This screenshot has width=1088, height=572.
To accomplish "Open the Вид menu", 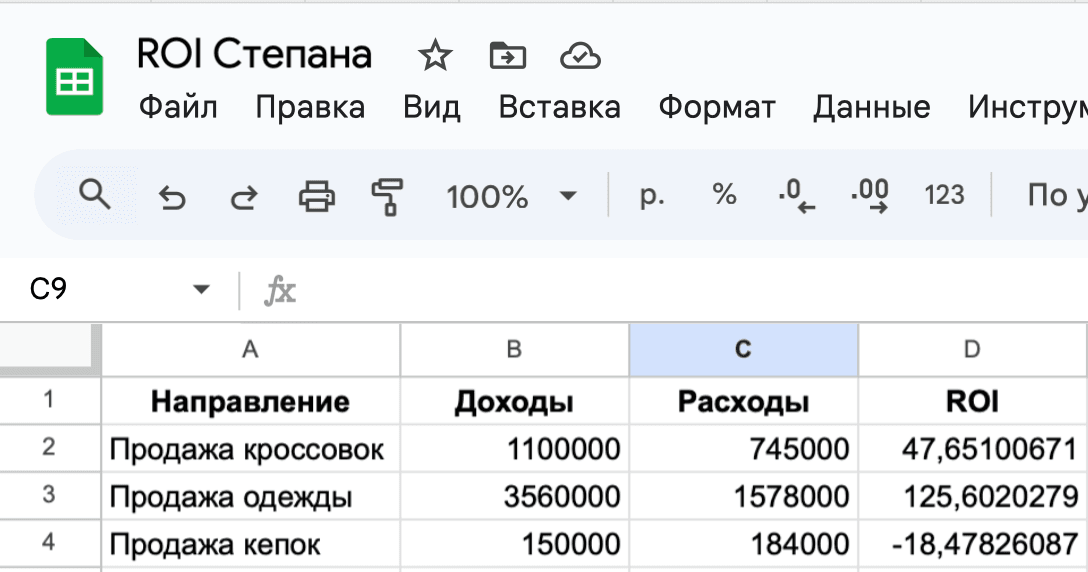I will click(432, 108).
